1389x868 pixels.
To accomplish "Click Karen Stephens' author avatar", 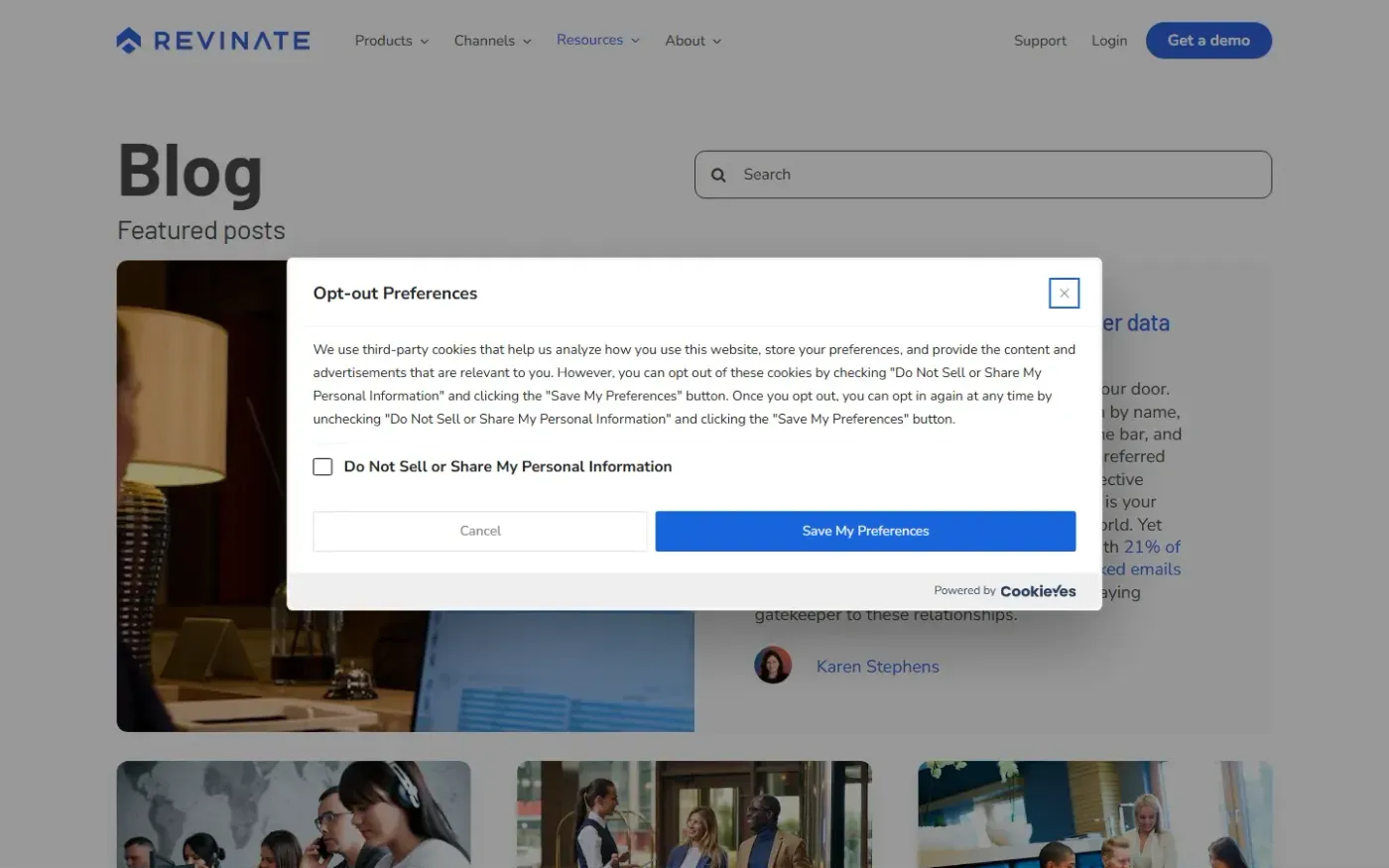I will [773, 665].
